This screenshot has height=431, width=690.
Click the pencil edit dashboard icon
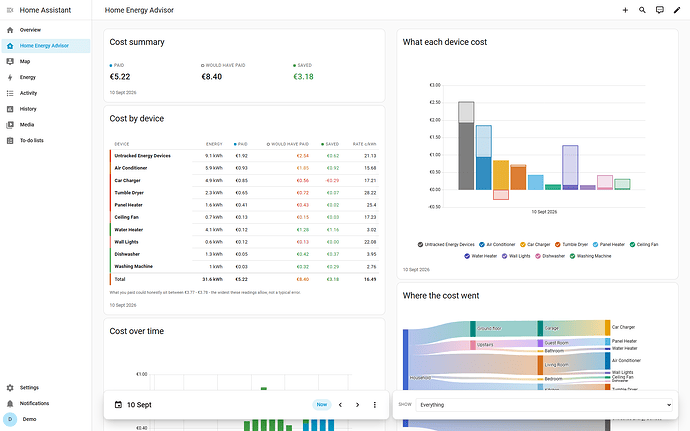pyautogui.click(x=677, y=10)
